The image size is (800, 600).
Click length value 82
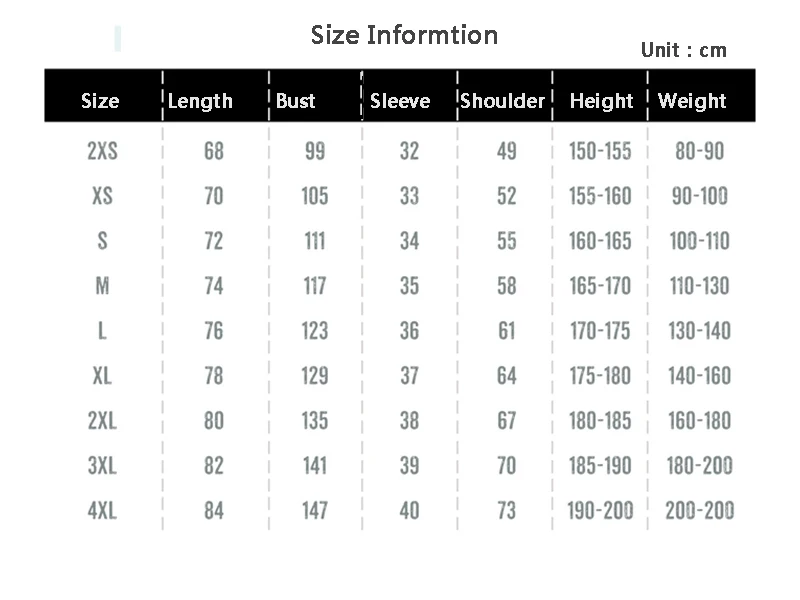[214, 465]
